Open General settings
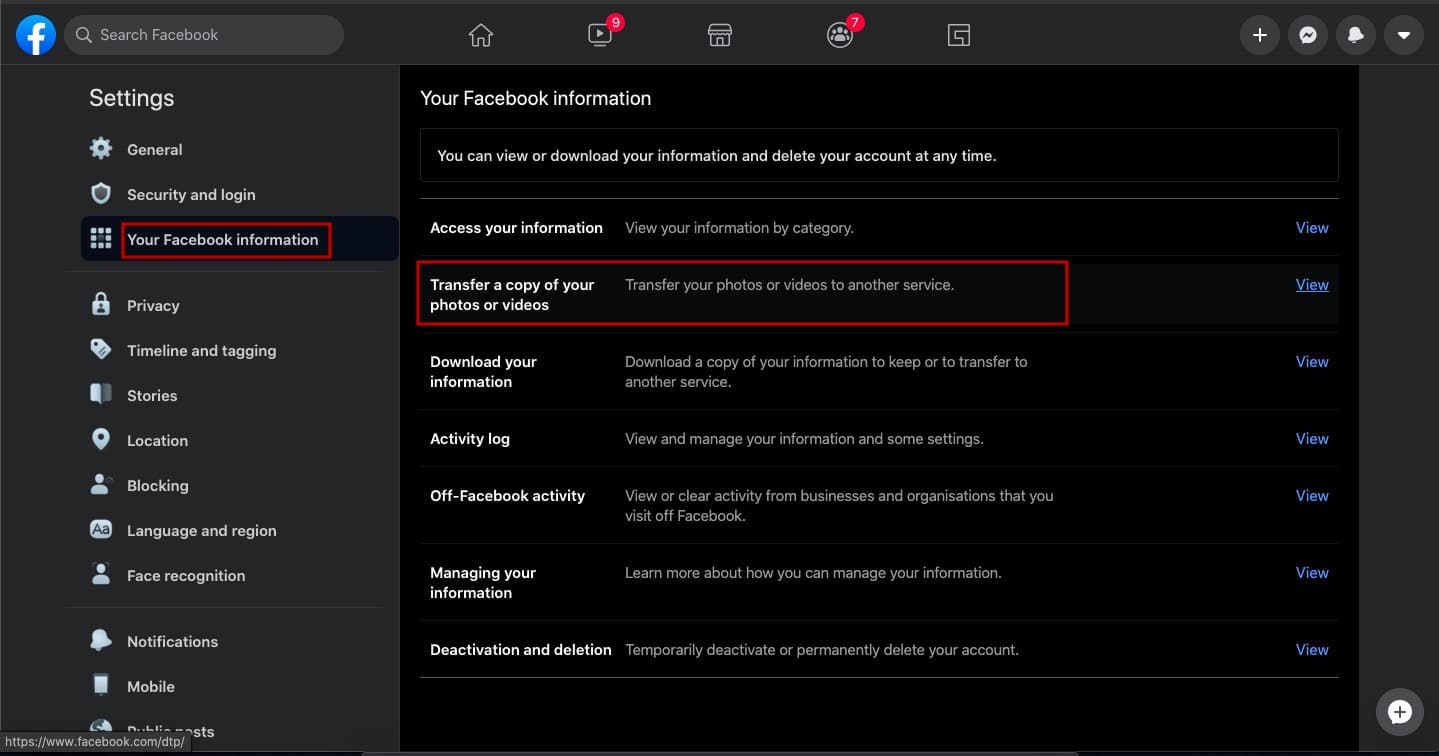The image size is (1439, 756). 155,150
